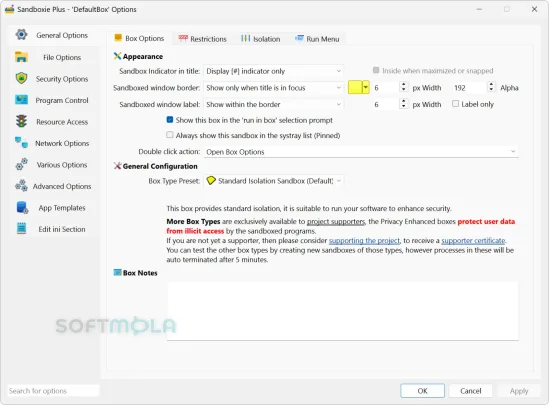Switch to the Run Menu tab

(317, 39)
